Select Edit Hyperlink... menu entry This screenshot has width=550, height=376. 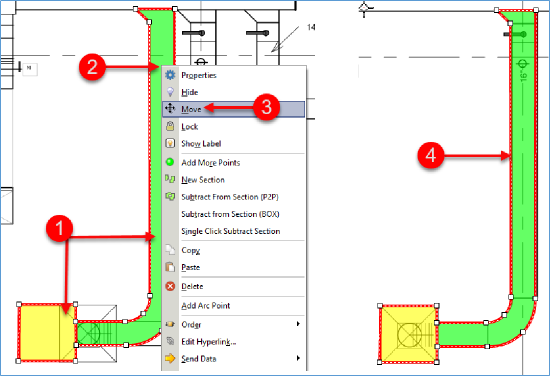[x=209, y=341]
